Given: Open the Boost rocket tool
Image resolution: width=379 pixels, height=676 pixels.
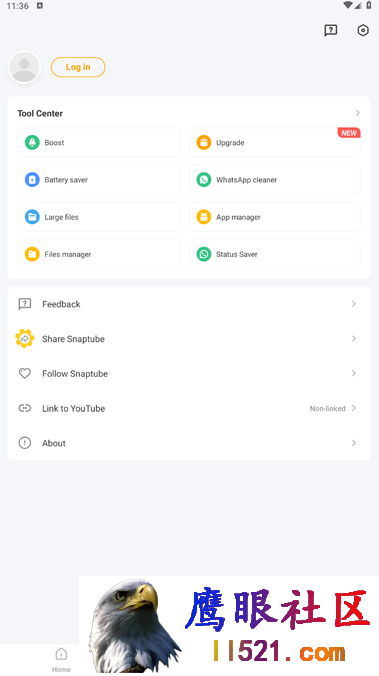Looking at the screenshot, I should pos(99,142).
